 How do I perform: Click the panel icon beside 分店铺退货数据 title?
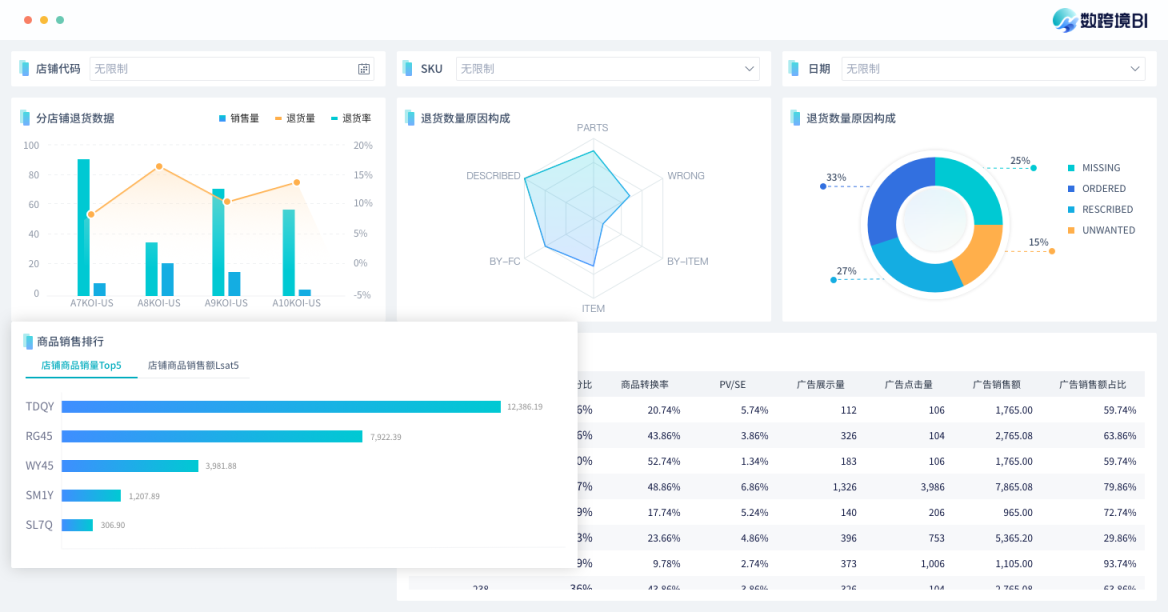25,118
